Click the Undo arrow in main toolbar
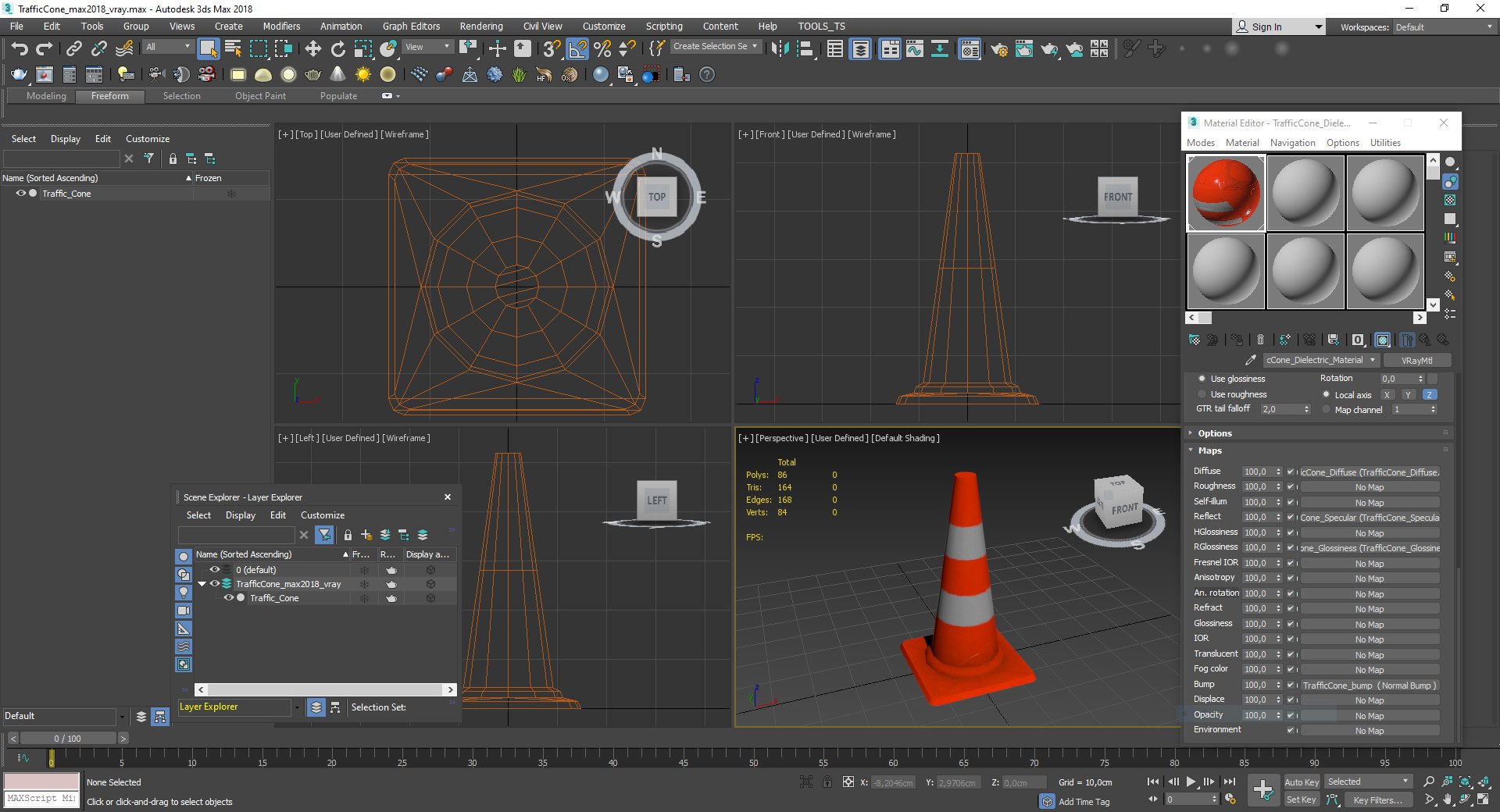The image size is (1500, 812). coord(20,48)
